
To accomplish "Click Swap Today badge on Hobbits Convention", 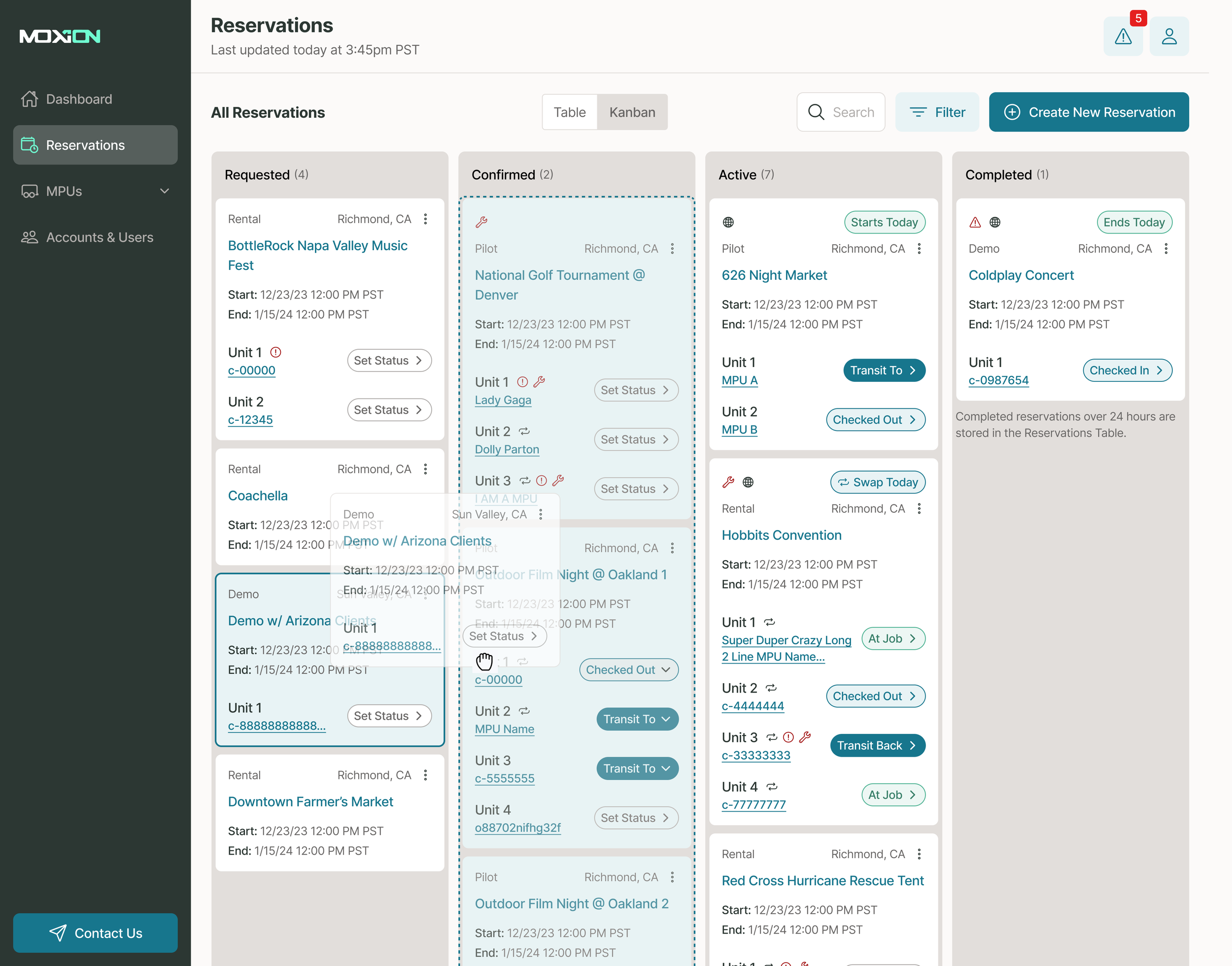I will 878,482.
